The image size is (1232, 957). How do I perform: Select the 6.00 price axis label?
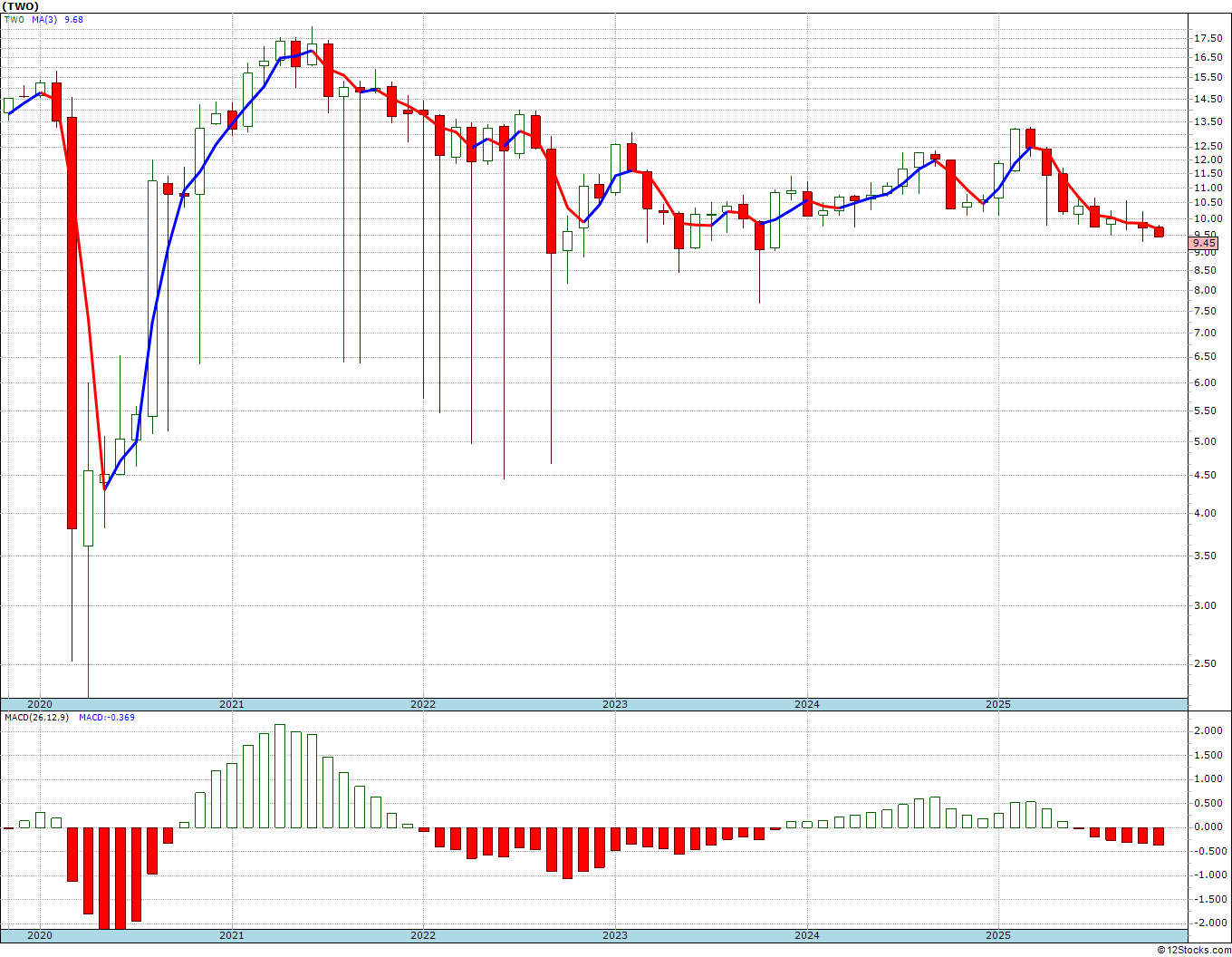pos(1206,382)
